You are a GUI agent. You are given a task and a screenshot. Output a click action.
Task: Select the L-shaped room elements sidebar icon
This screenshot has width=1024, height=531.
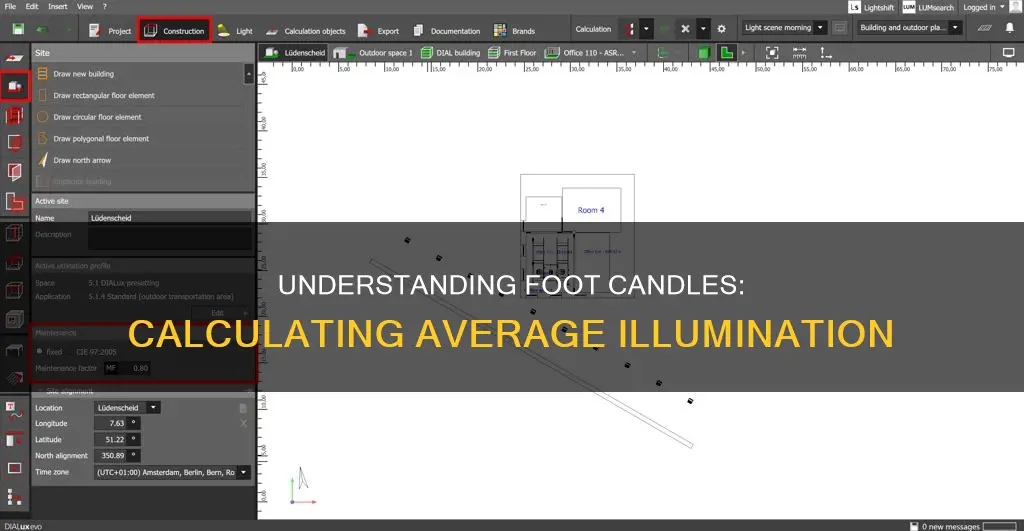pyautogui.click(x=14, y=202)
